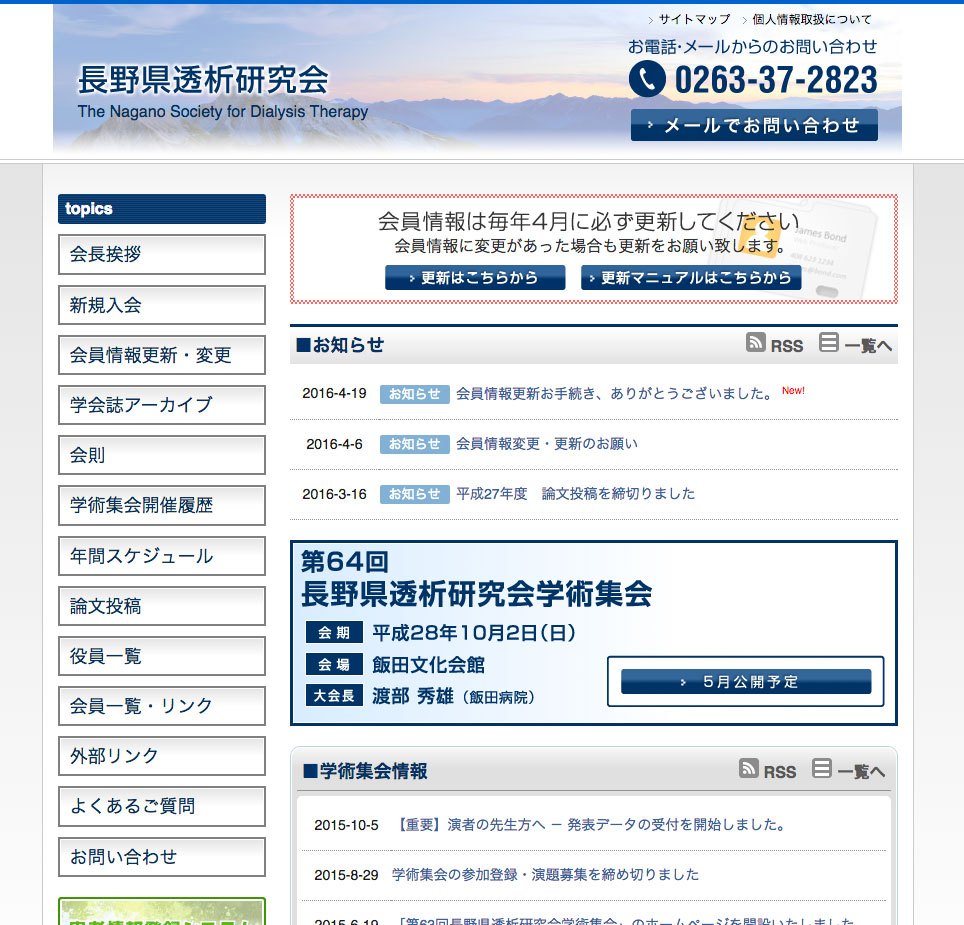This screenshot has width=964, height=925.
Task: Select 新規入会 in the sidebar
Action: (162, 305)
